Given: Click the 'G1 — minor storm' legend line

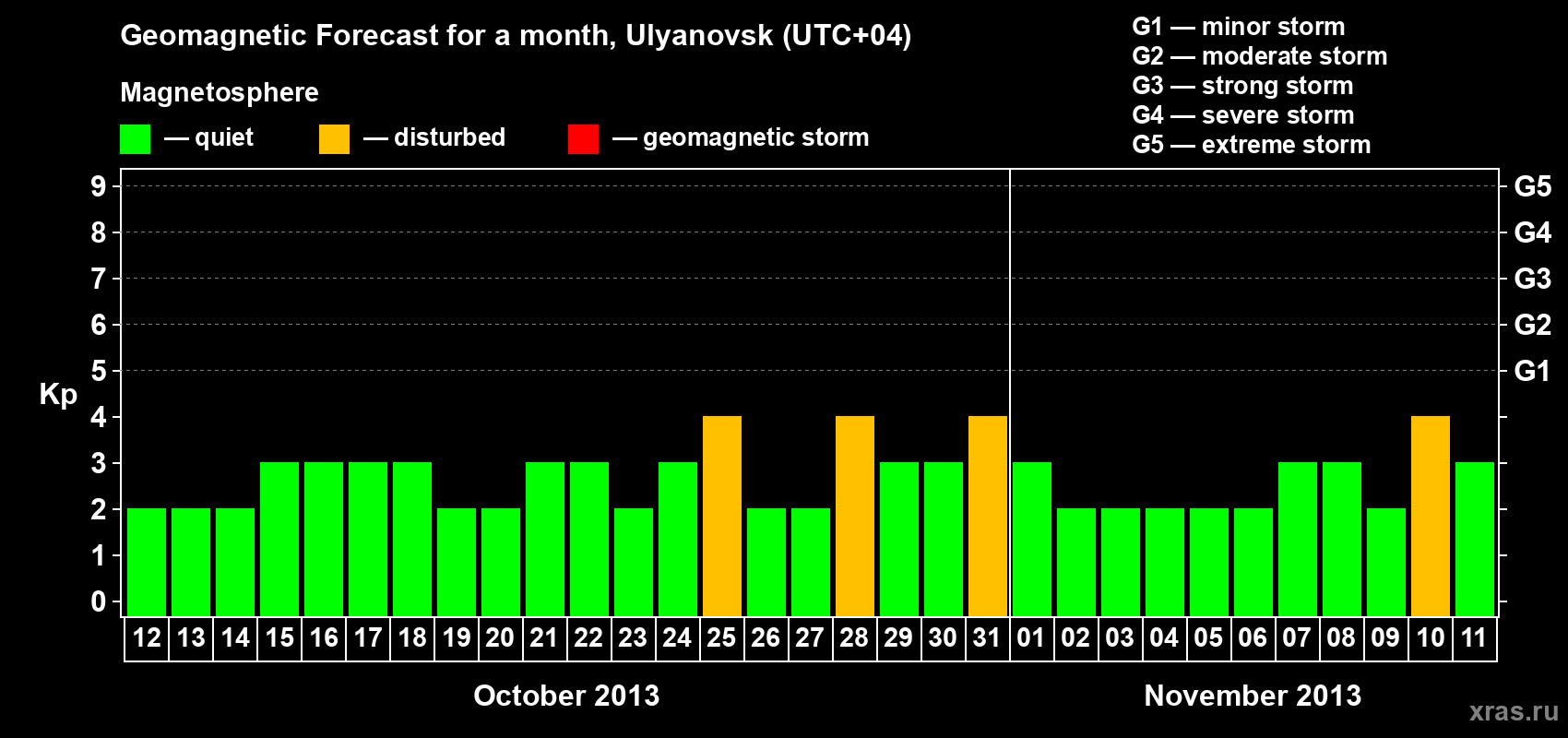Looking at the screenshot, I should (x=1239, y=27).
